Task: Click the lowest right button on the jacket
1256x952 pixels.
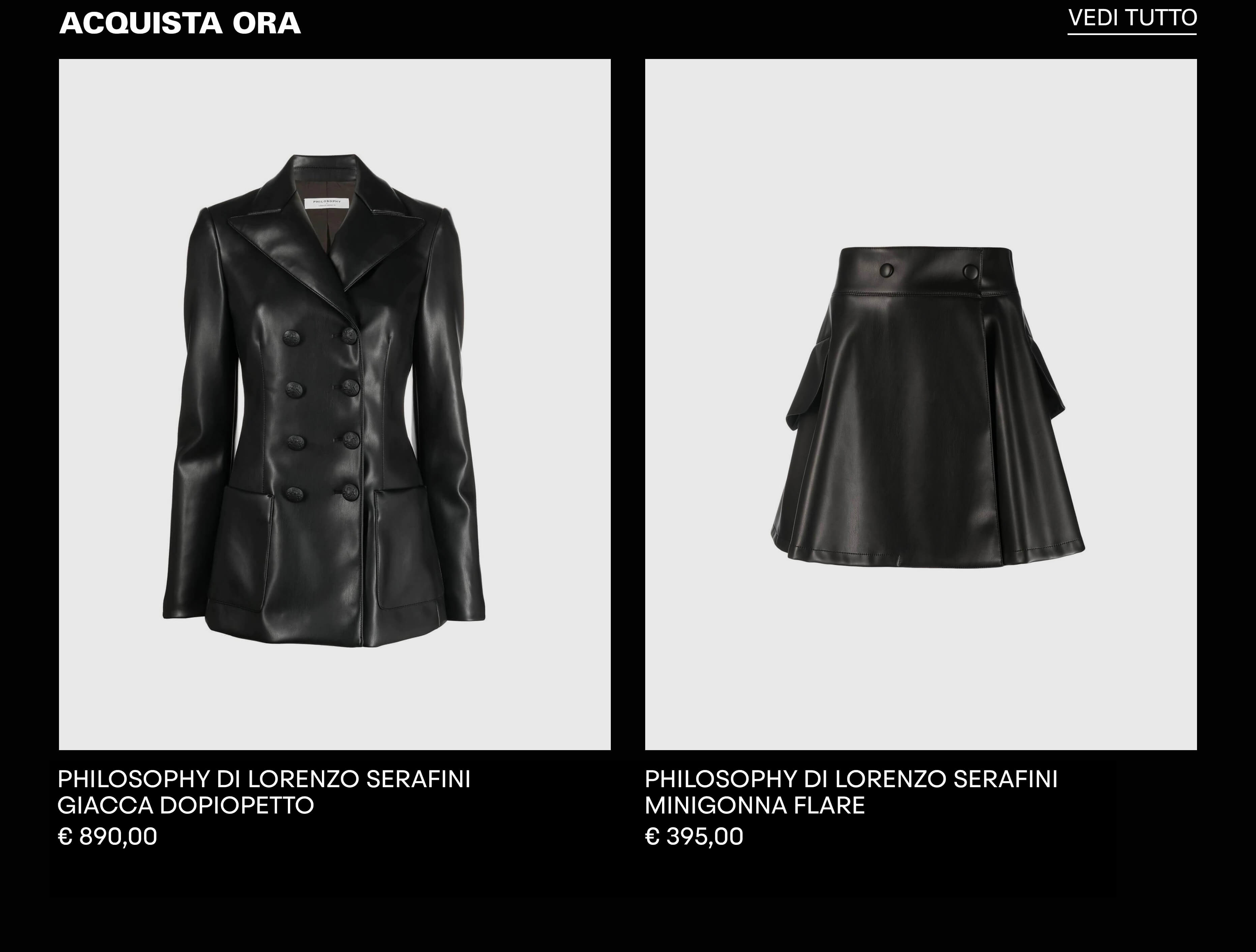Action: point(350,492)
